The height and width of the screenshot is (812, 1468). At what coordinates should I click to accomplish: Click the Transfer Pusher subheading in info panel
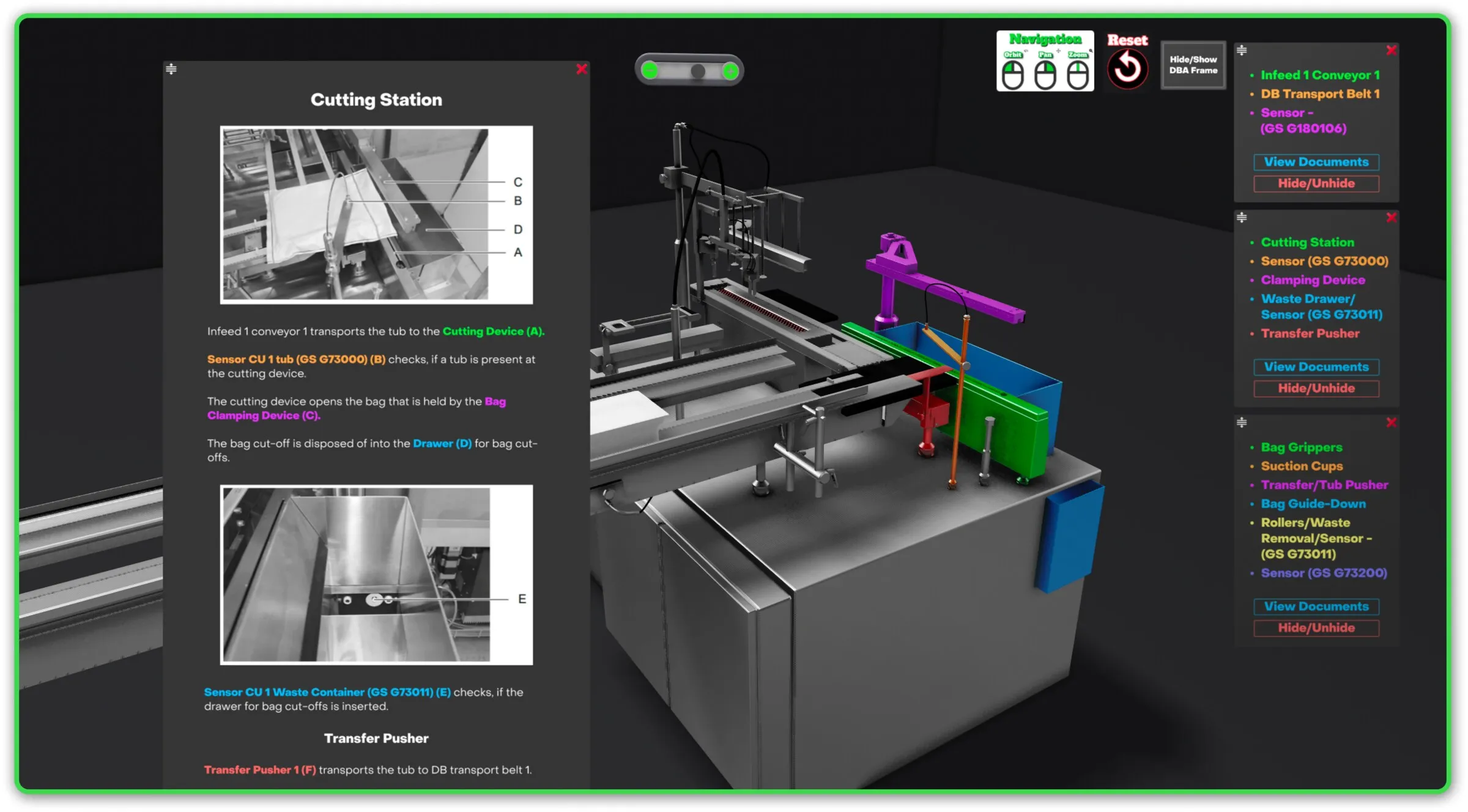click(376, 739)
